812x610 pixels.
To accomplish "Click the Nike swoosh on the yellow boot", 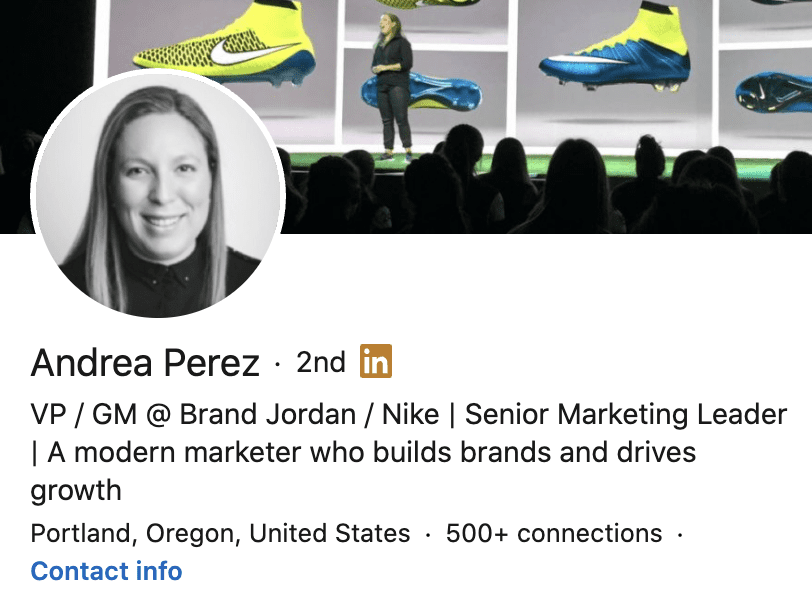I will (x=240, y=48).
